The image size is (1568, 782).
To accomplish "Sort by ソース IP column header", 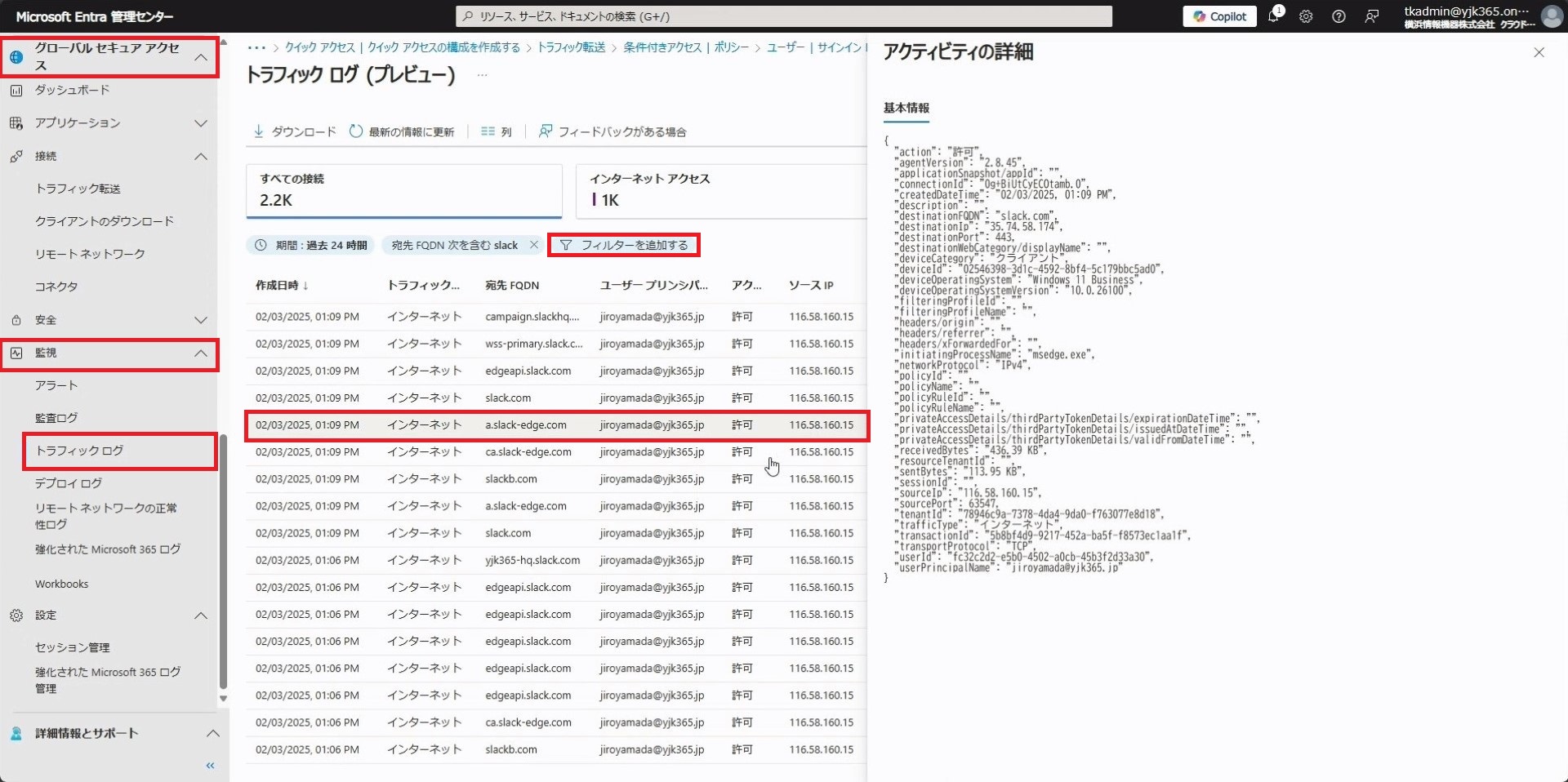I will pos(811,286).
